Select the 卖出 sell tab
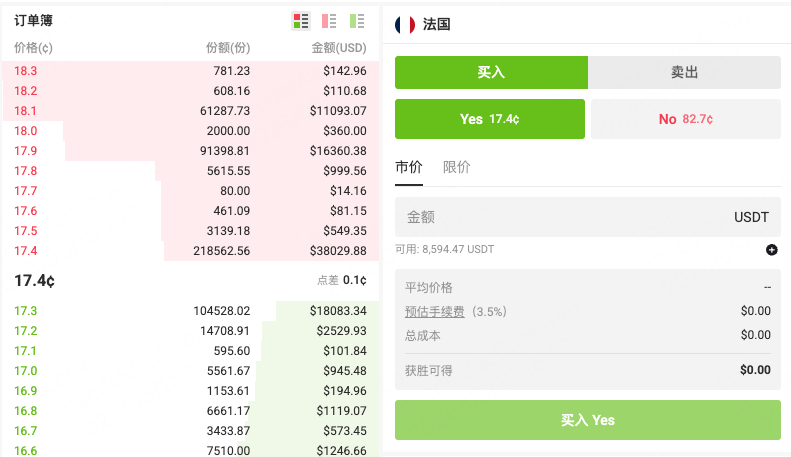 pos(684,72)
